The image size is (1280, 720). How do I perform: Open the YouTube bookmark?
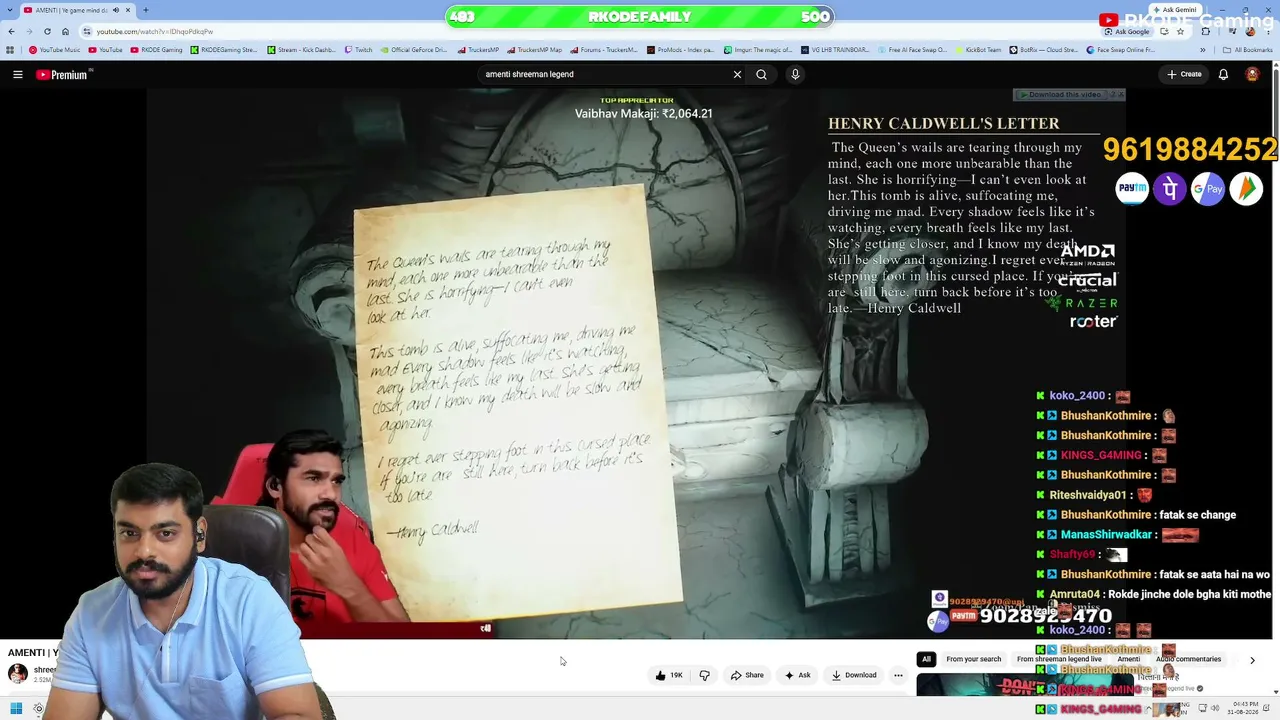pyautogui.click(x=105, y=50)
